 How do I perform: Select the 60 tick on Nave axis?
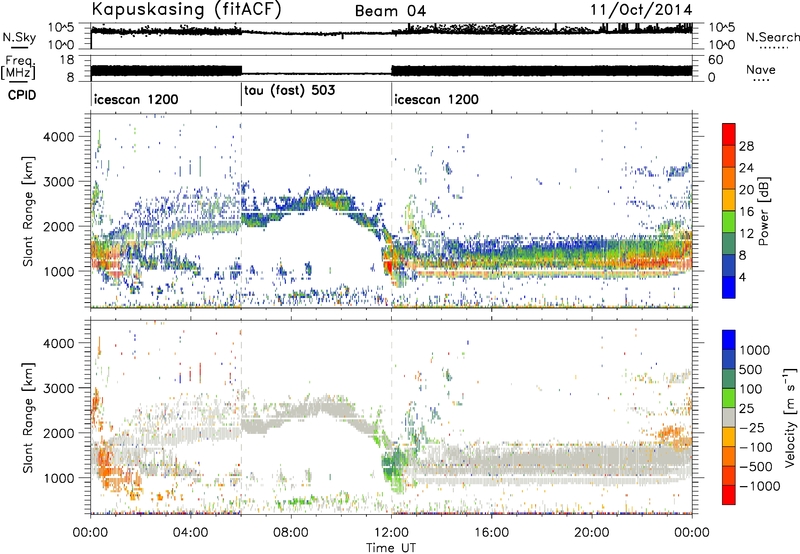(715, 60)
